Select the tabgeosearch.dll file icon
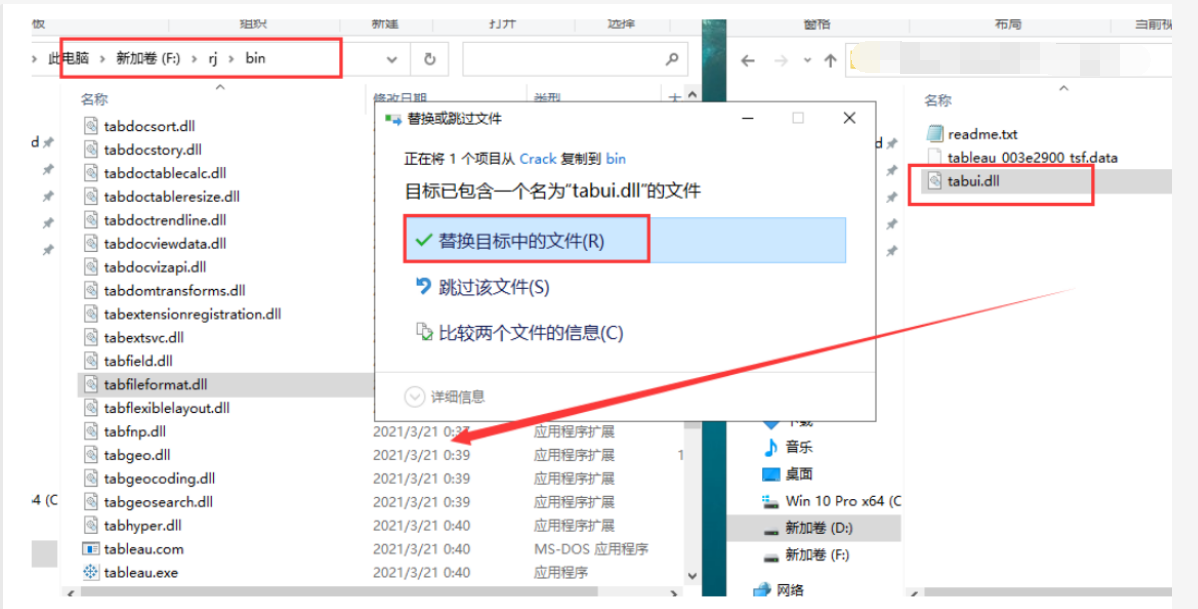 91,502
